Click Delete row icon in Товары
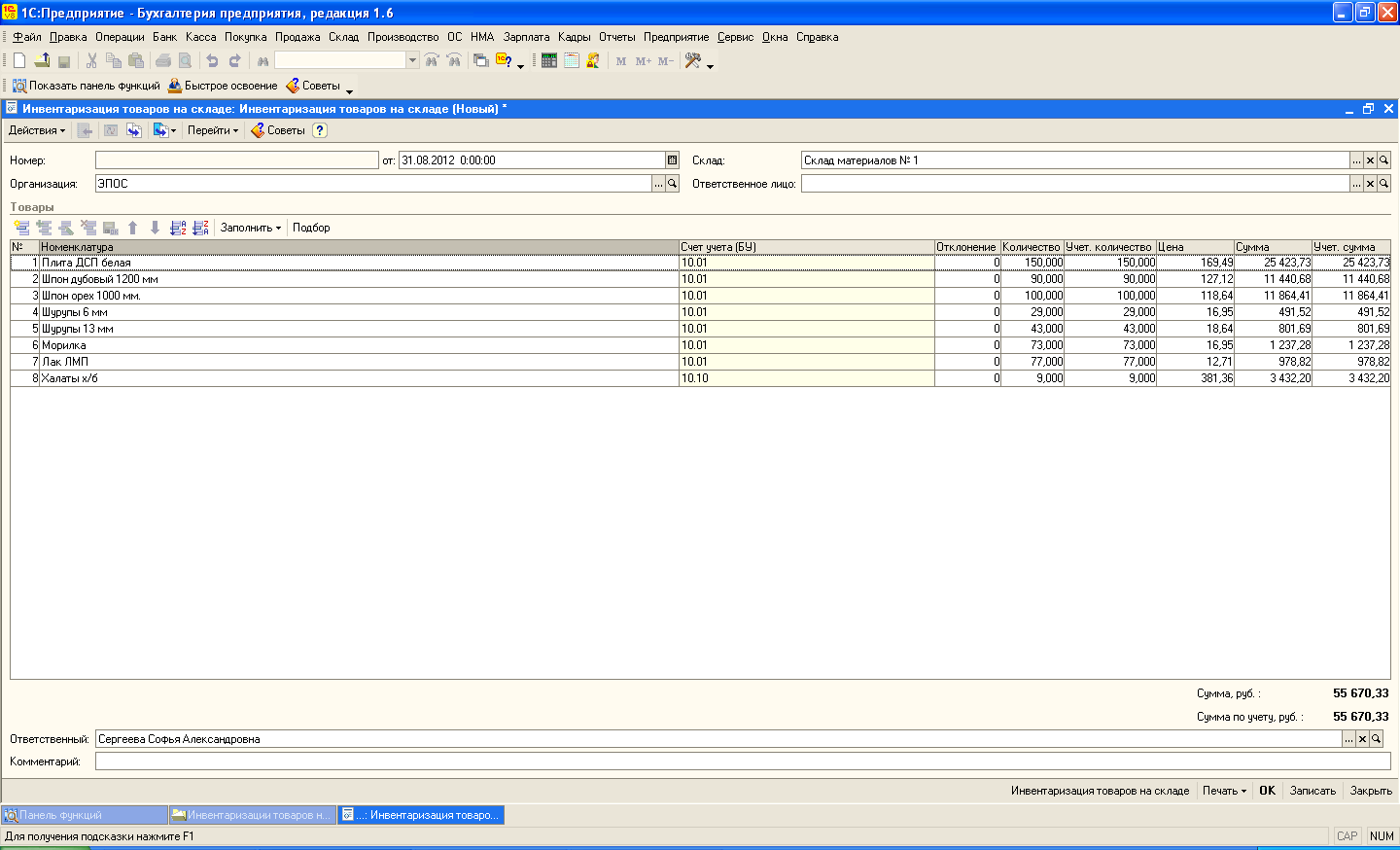Viewport: 1400px width, 850px height. 88,228
